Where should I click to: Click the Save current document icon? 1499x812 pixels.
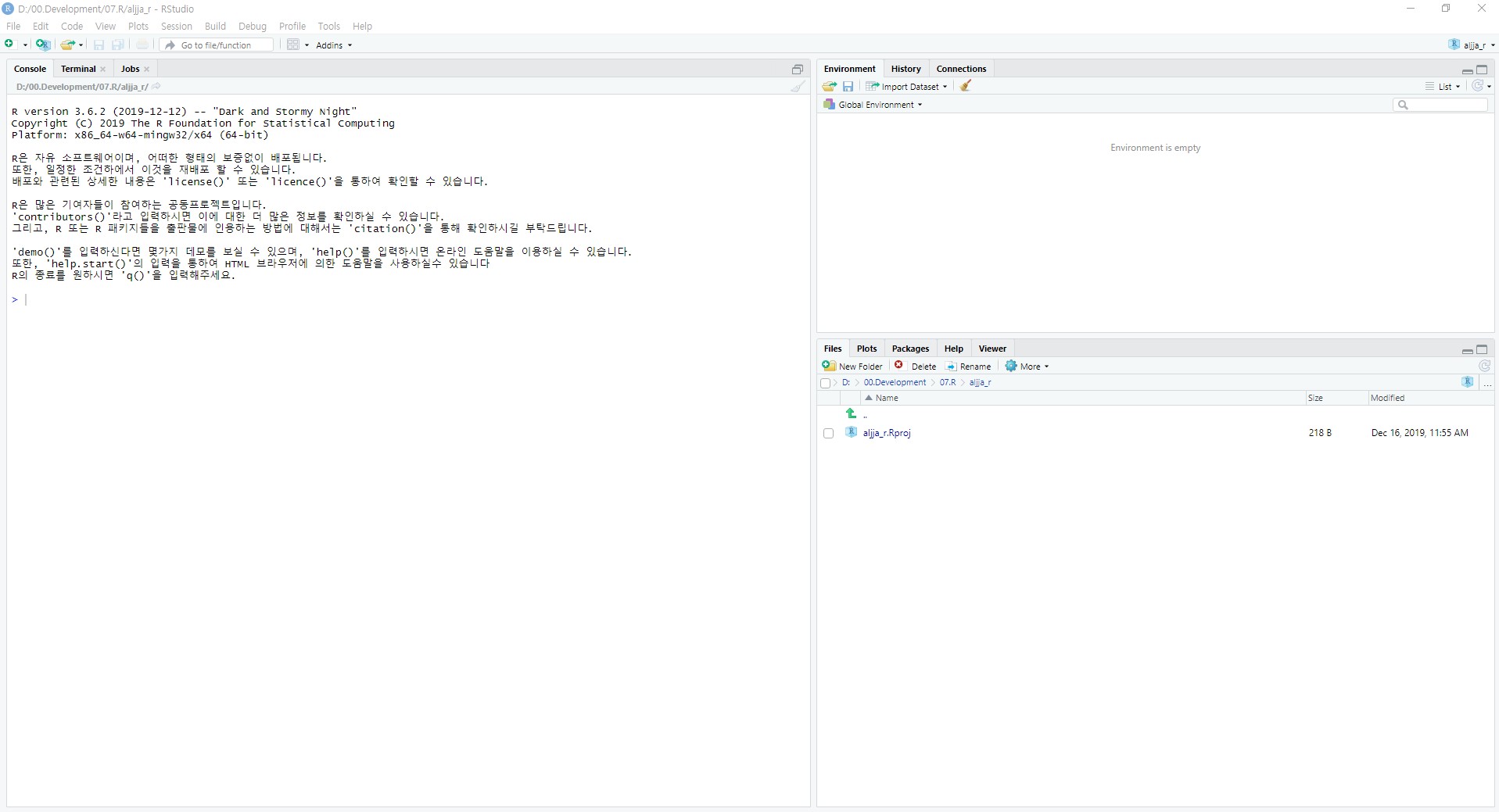99,45
